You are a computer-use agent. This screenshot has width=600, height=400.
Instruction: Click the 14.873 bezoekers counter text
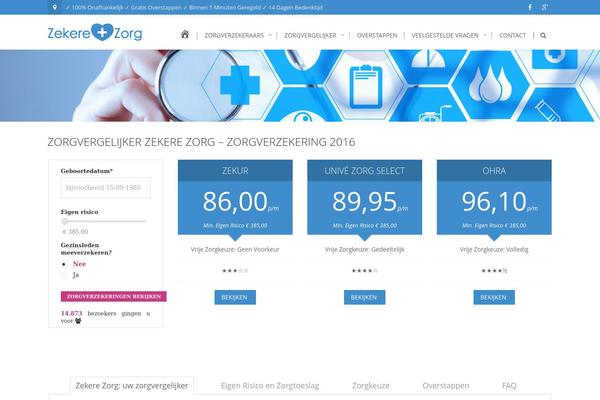pyautogui.click(x=105, y=317)
